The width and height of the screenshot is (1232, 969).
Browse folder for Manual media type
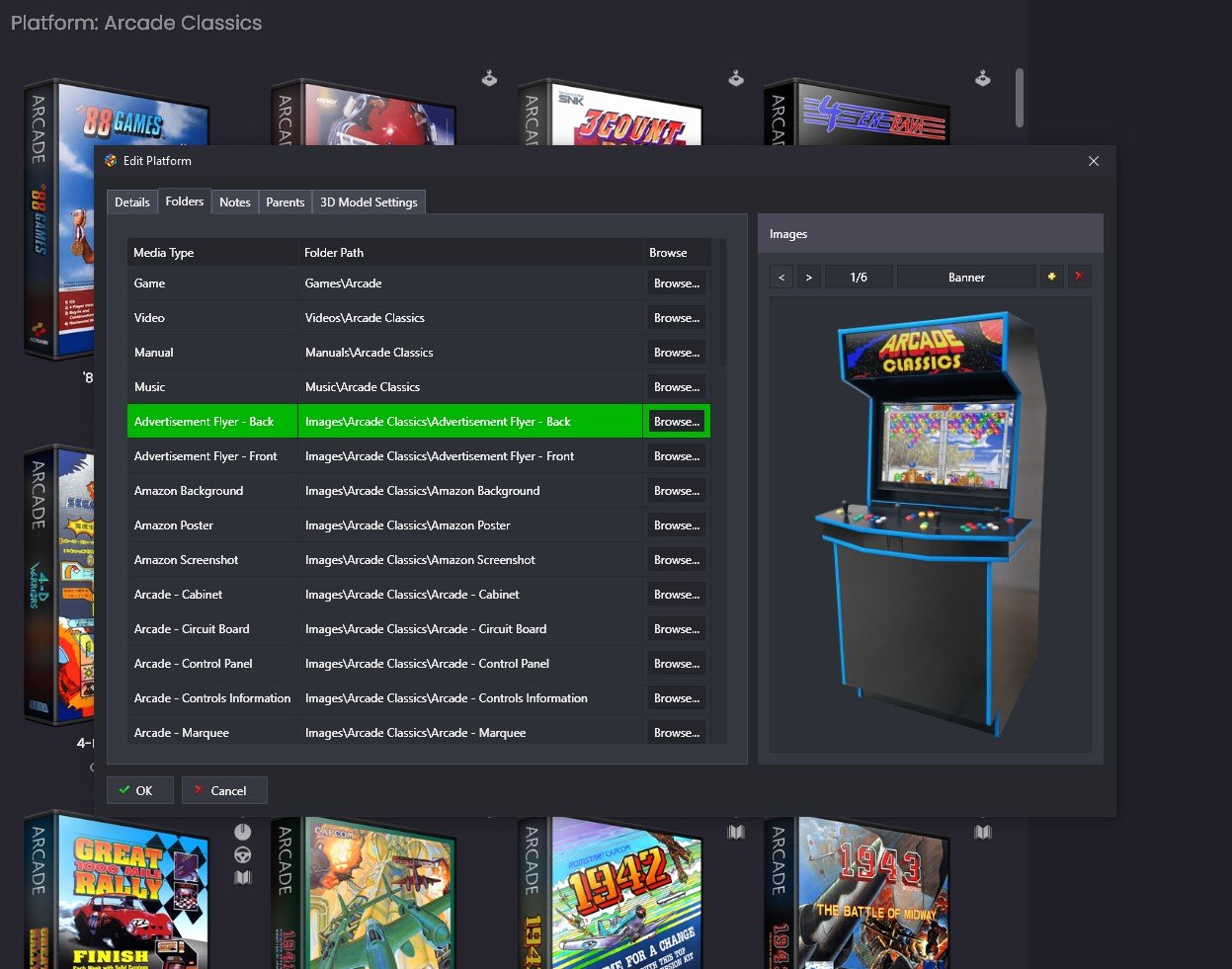click(x=677, y=353)
